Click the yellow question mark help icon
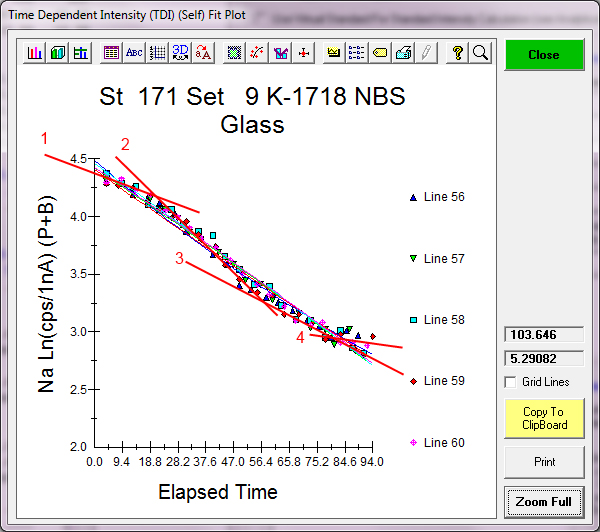600x532 pixels. click(458, 53)
